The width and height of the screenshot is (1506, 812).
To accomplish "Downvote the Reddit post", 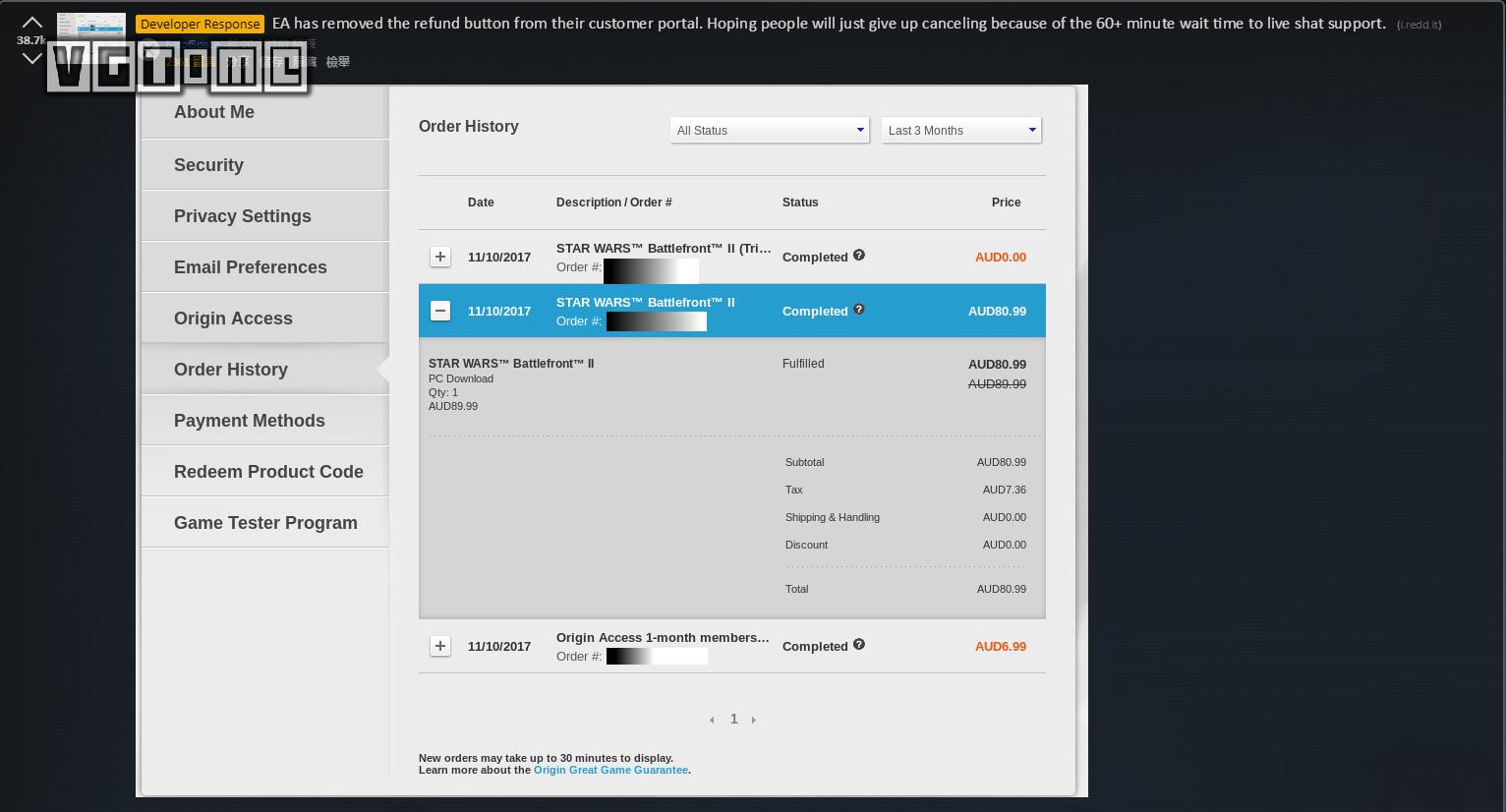I will click(32, 58).
